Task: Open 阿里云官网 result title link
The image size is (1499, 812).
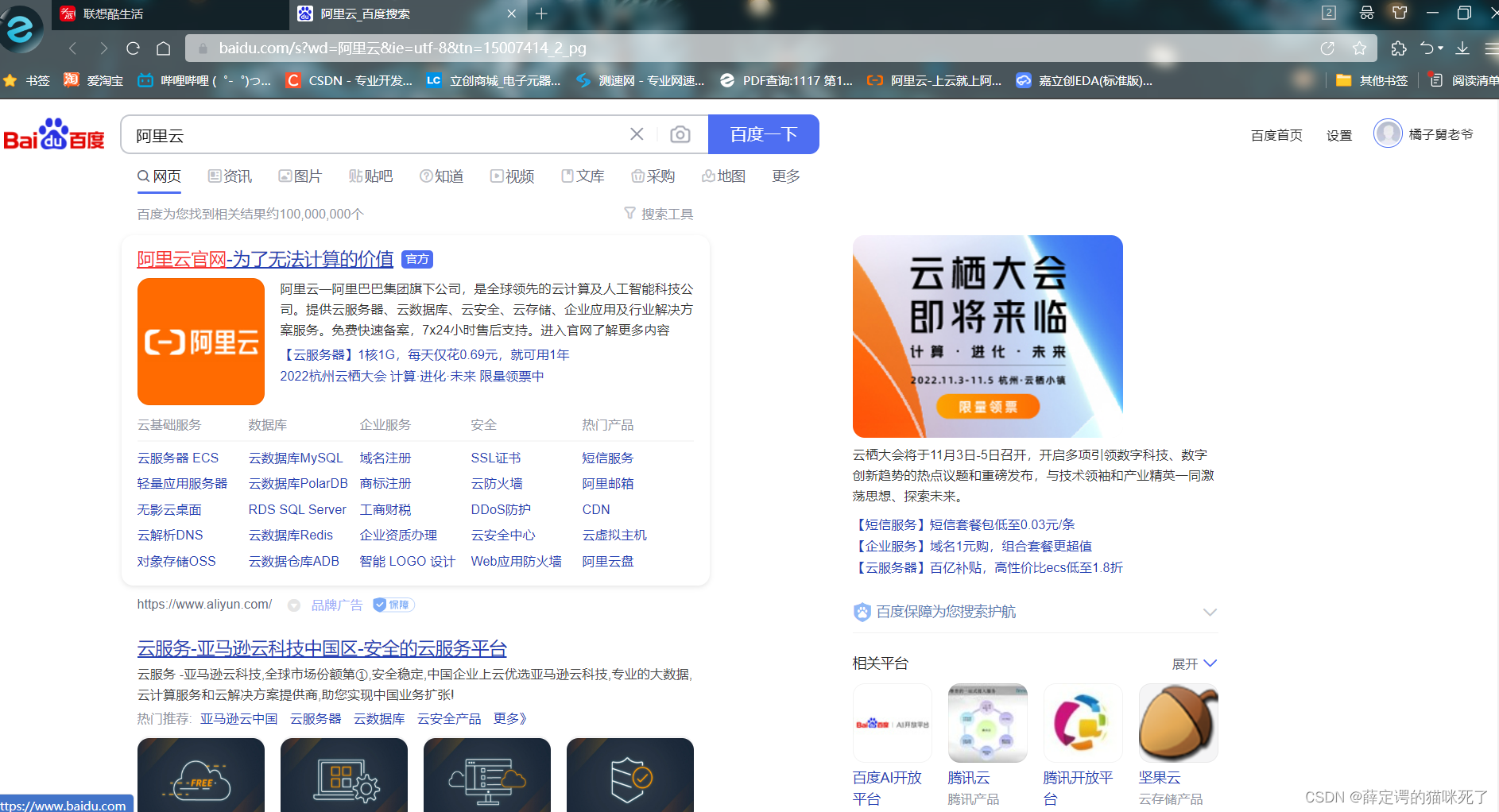Action: [265, 259]
